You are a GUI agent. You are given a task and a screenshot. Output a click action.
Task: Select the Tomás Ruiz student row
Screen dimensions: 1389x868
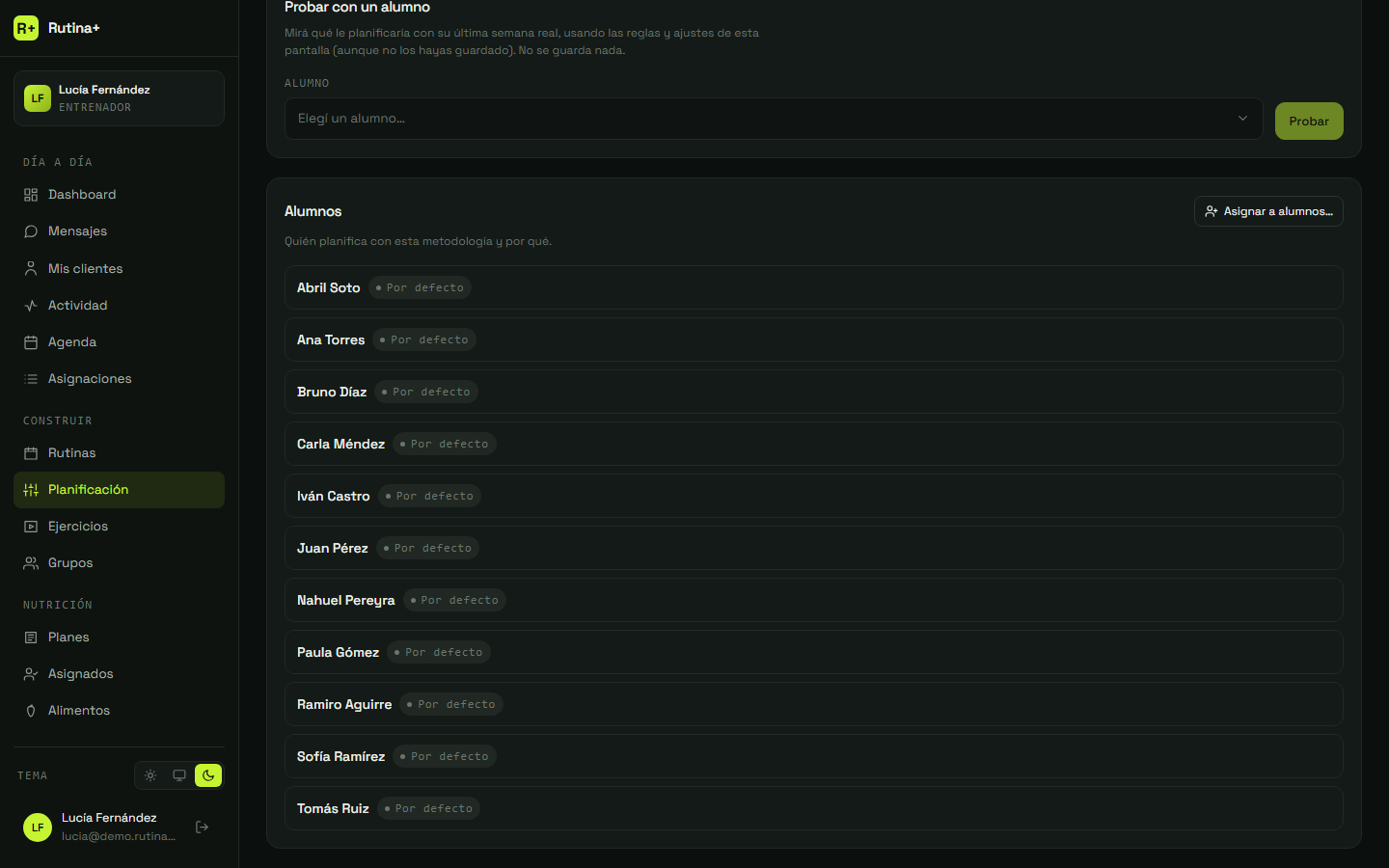coord(813,808)
